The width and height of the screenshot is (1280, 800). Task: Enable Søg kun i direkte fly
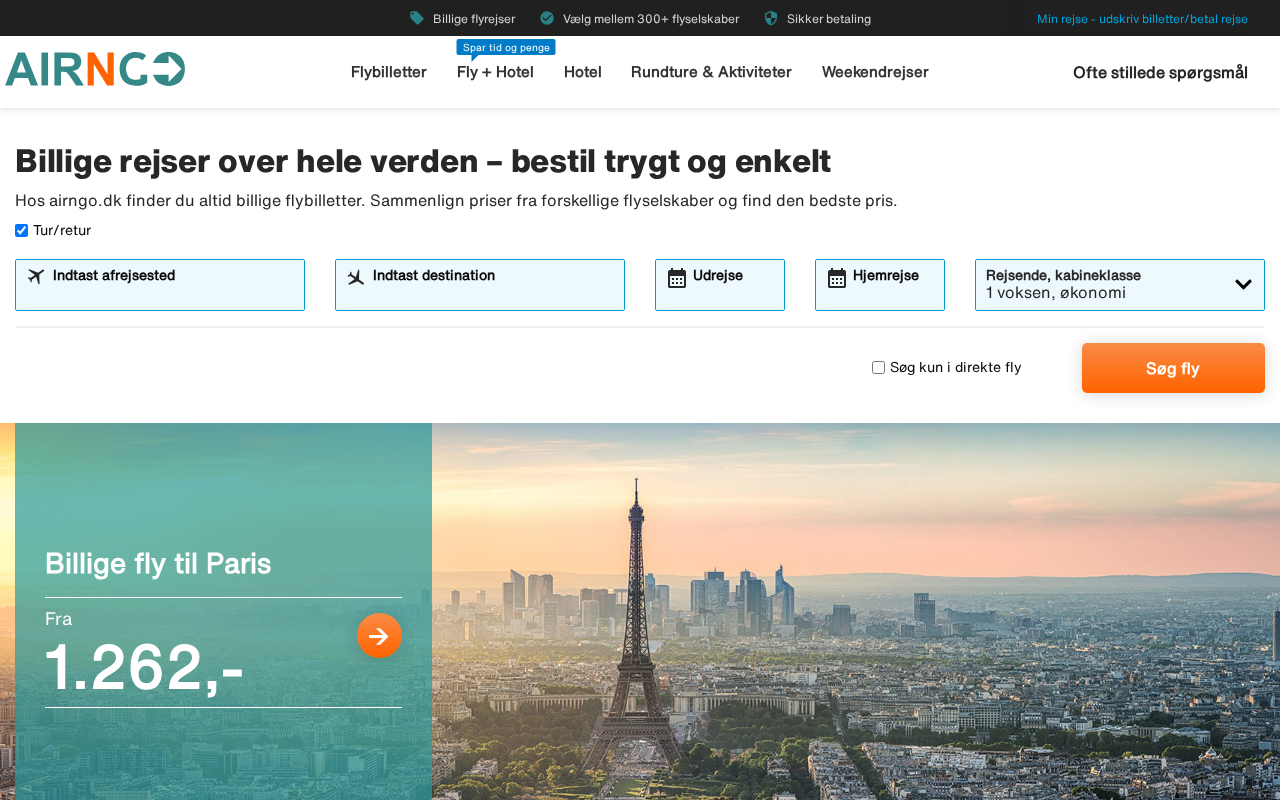879,368
